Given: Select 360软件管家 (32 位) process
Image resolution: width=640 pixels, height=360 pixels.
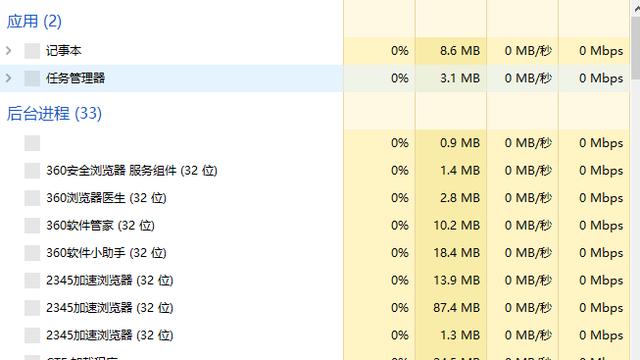Looking at the screenshot, I should point(100,225).
